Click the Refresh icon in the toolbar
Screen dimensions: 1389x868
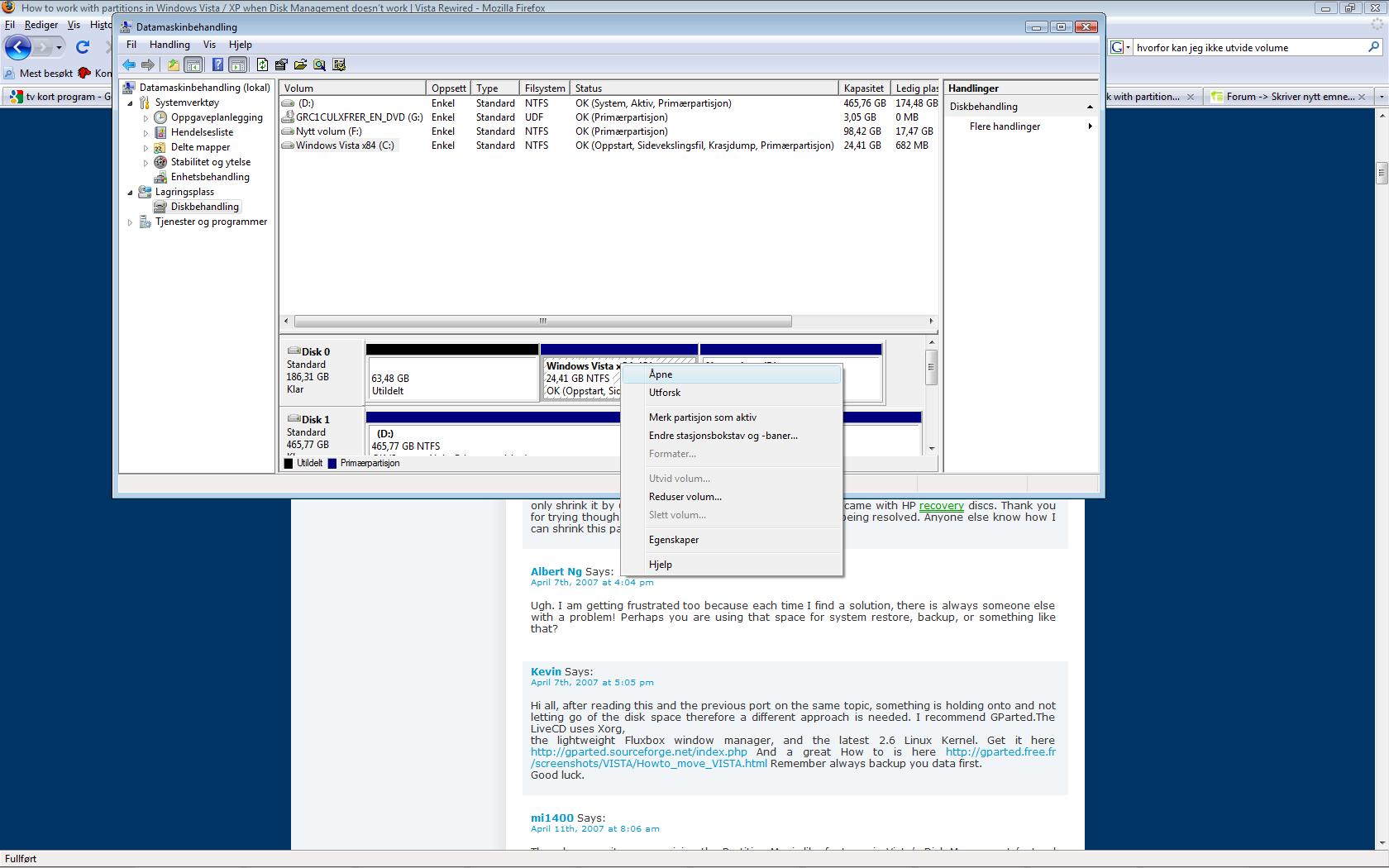262,64
